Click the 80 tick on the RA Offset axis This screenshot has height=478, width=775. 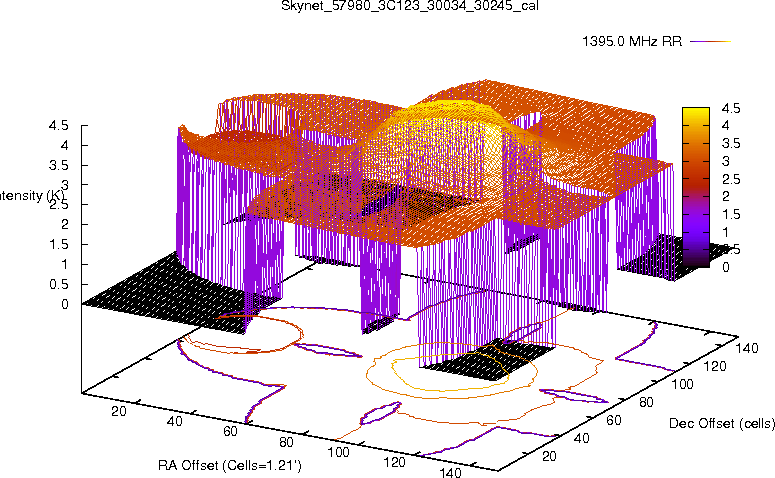286,441
